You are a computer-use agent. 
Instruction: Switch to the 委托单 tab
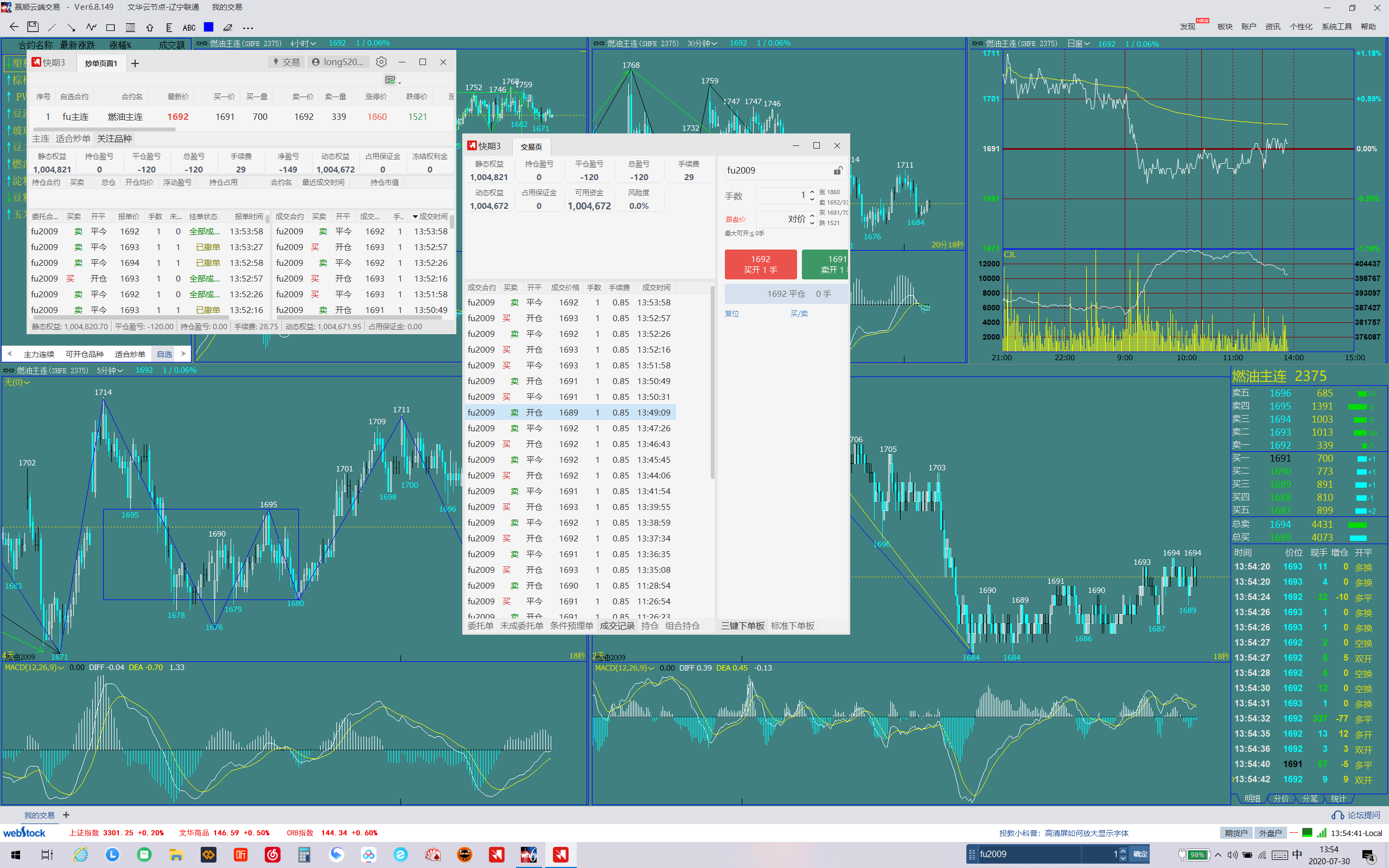(x=480, y=626)
